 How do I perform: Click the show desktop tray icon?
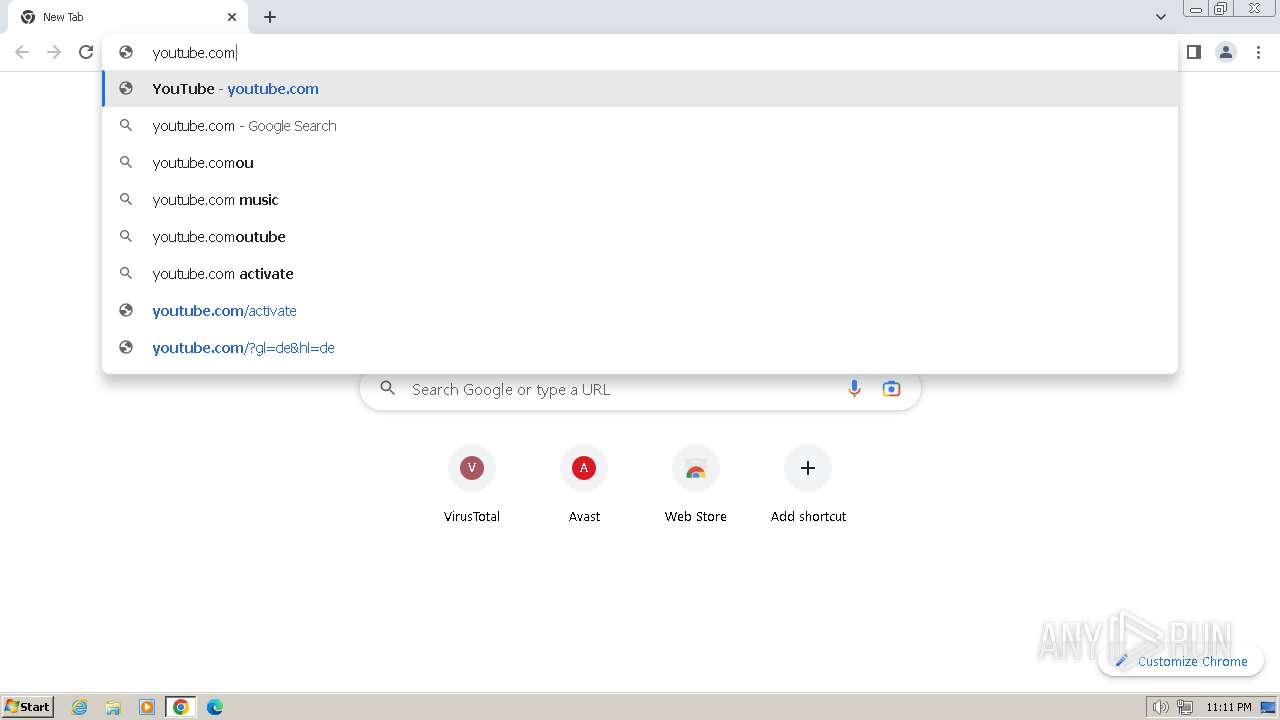pyautogui.click(x=1269, y=707)
